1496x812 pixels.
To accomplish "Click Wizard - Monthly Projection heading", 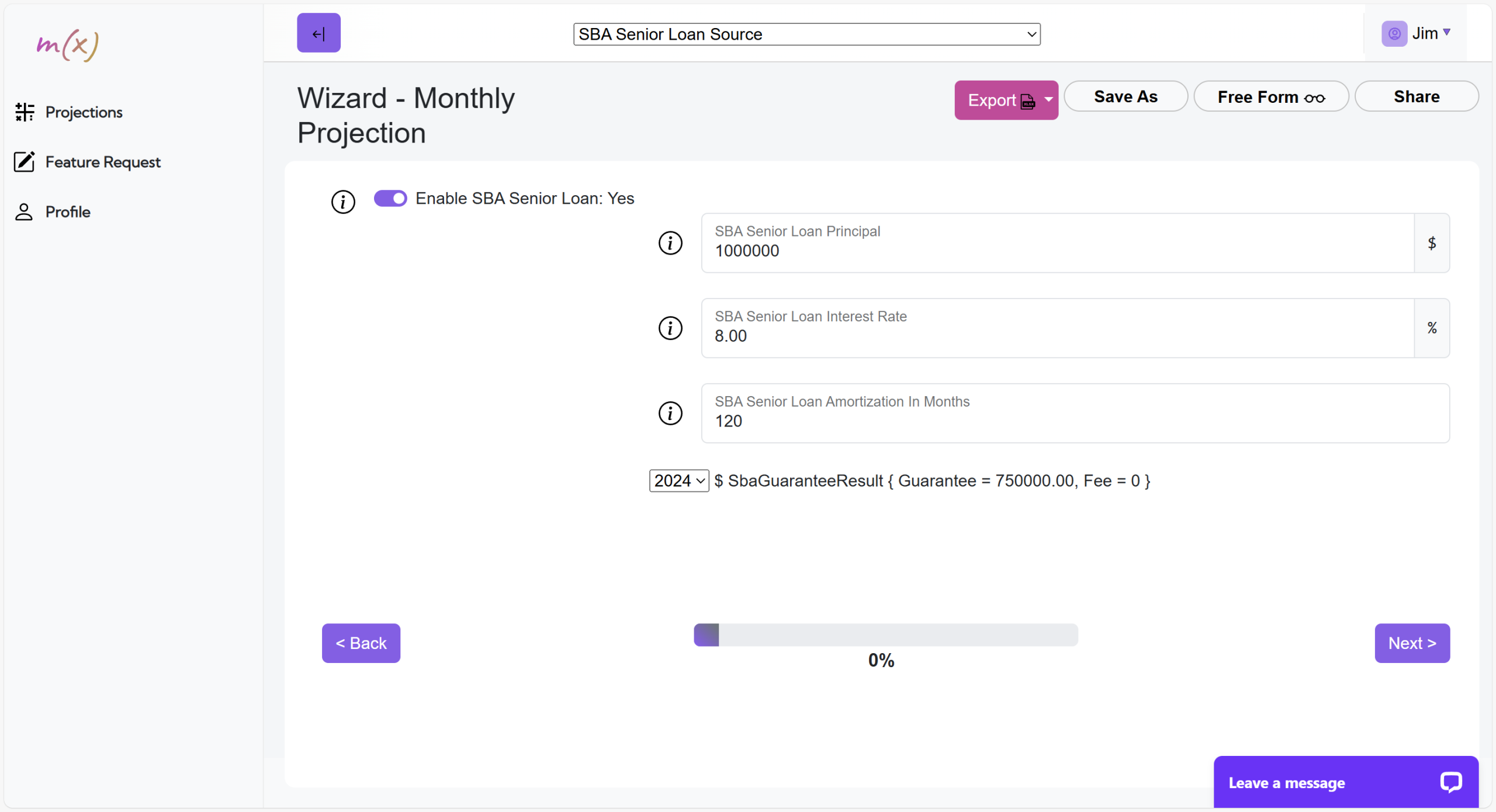I will pyautogui.click(x=406, y=116).
